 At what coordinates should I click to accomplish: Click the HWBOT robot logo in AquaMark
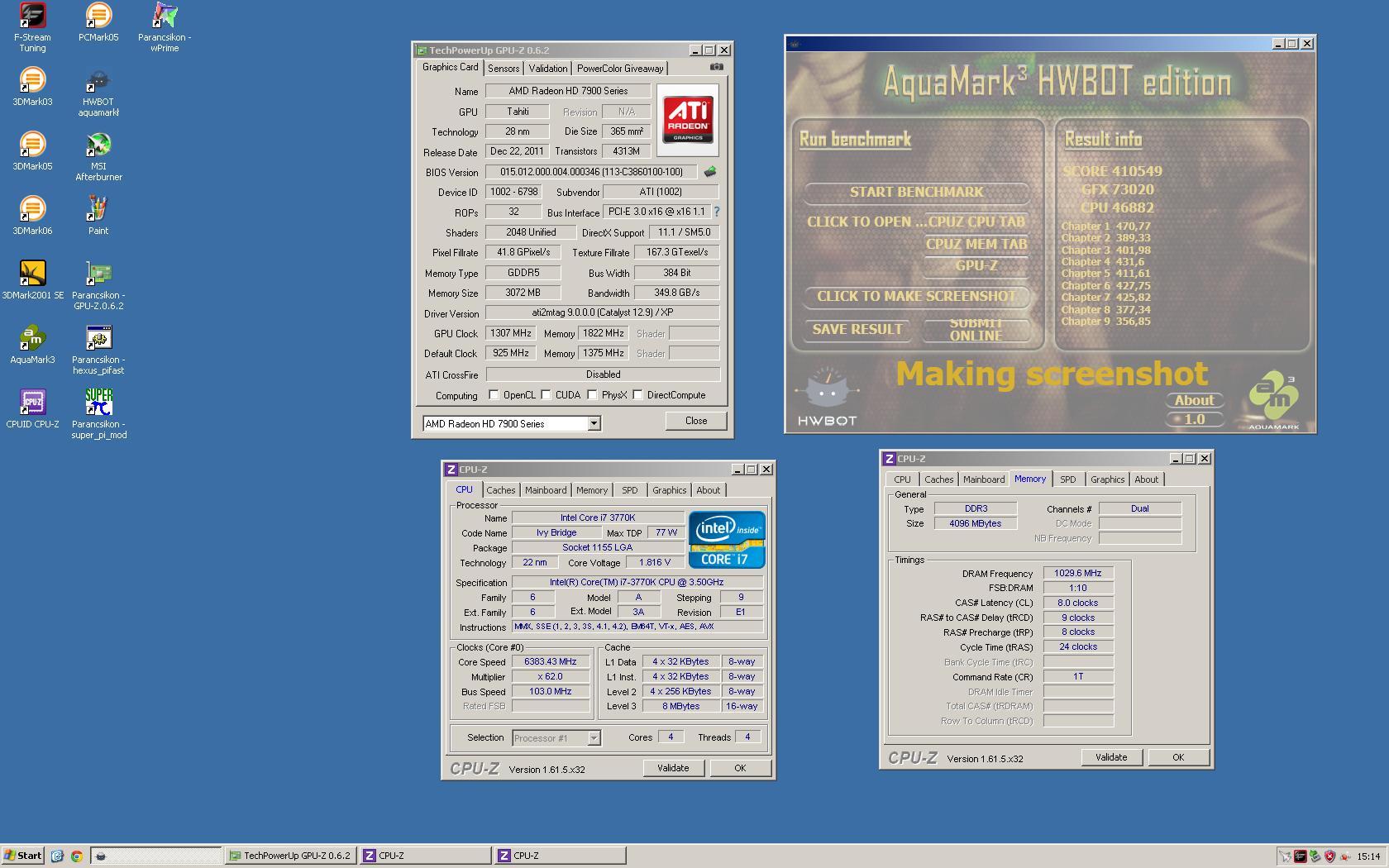(x=828, y=398)
